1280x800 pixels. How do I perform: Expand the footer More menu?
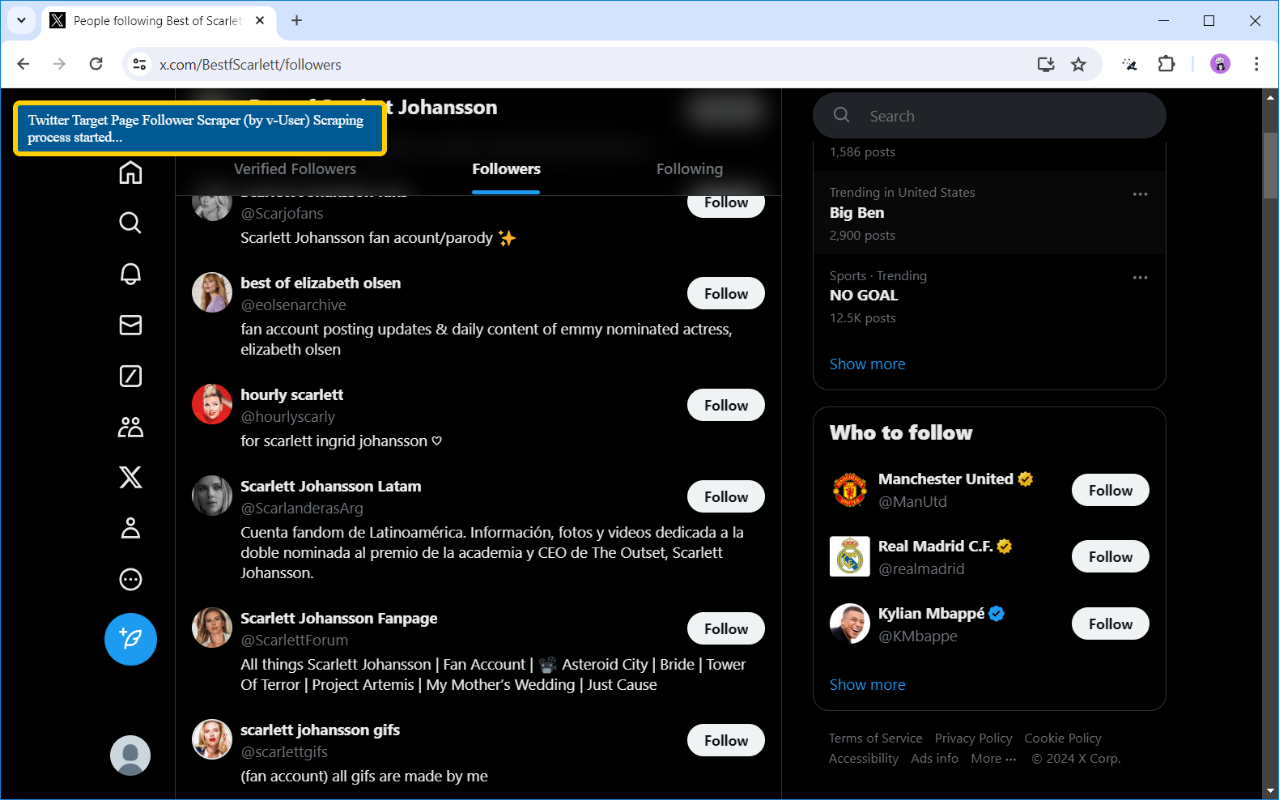pos(995,759)
